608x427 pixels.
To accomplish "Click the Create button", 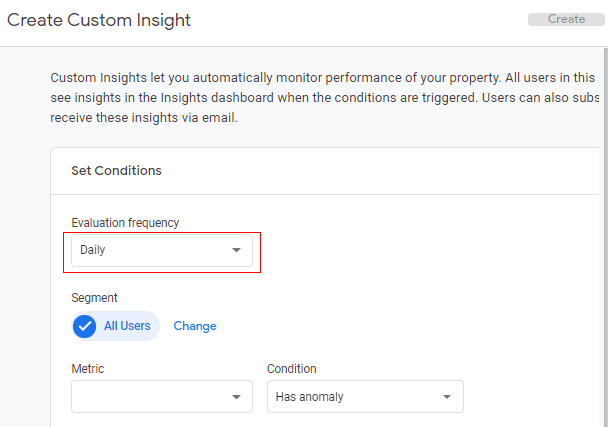I will coord(566,19).
